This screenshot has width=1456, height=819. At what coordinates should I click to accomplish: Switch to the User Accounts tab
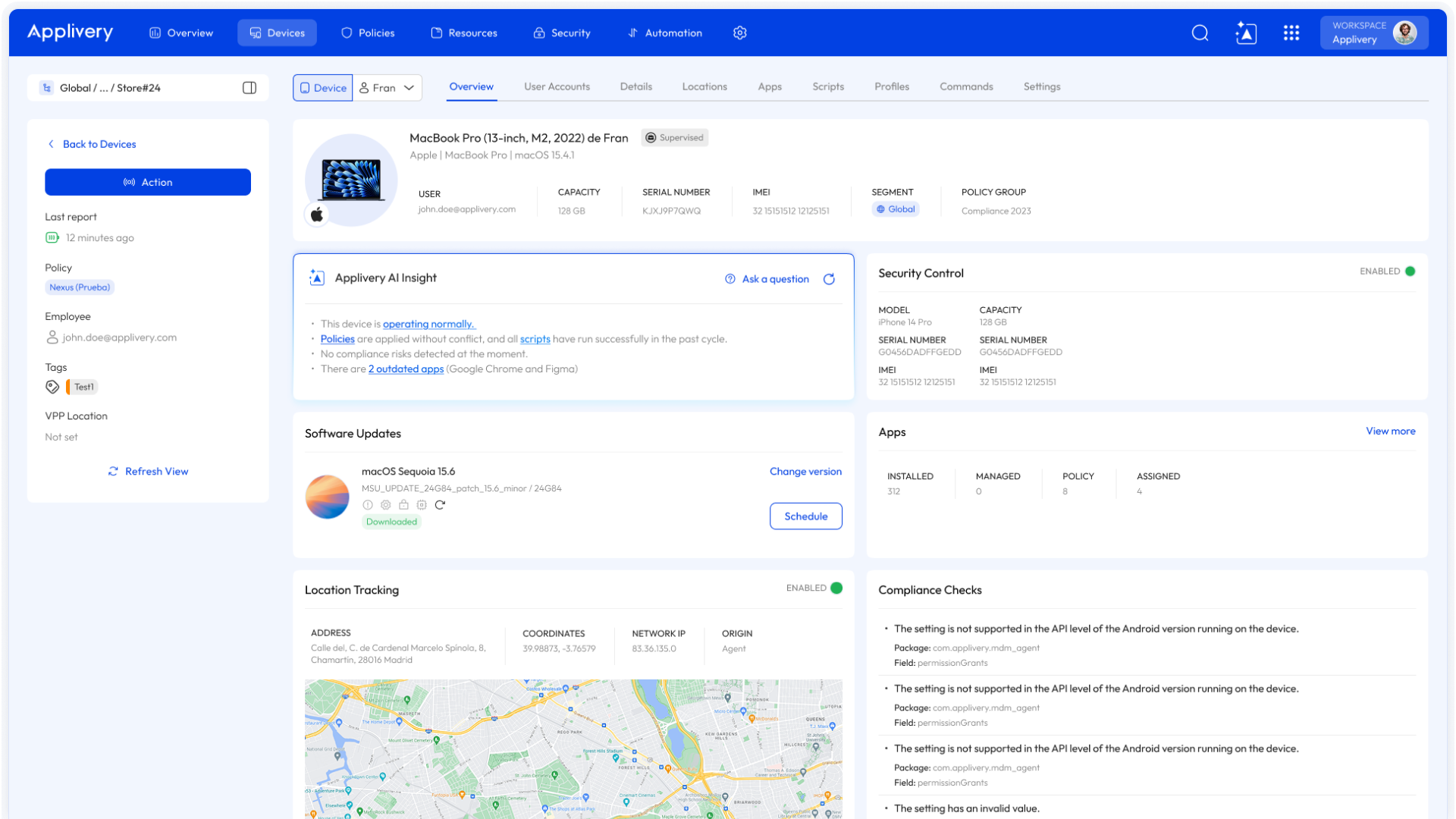(x=557, y=86)
